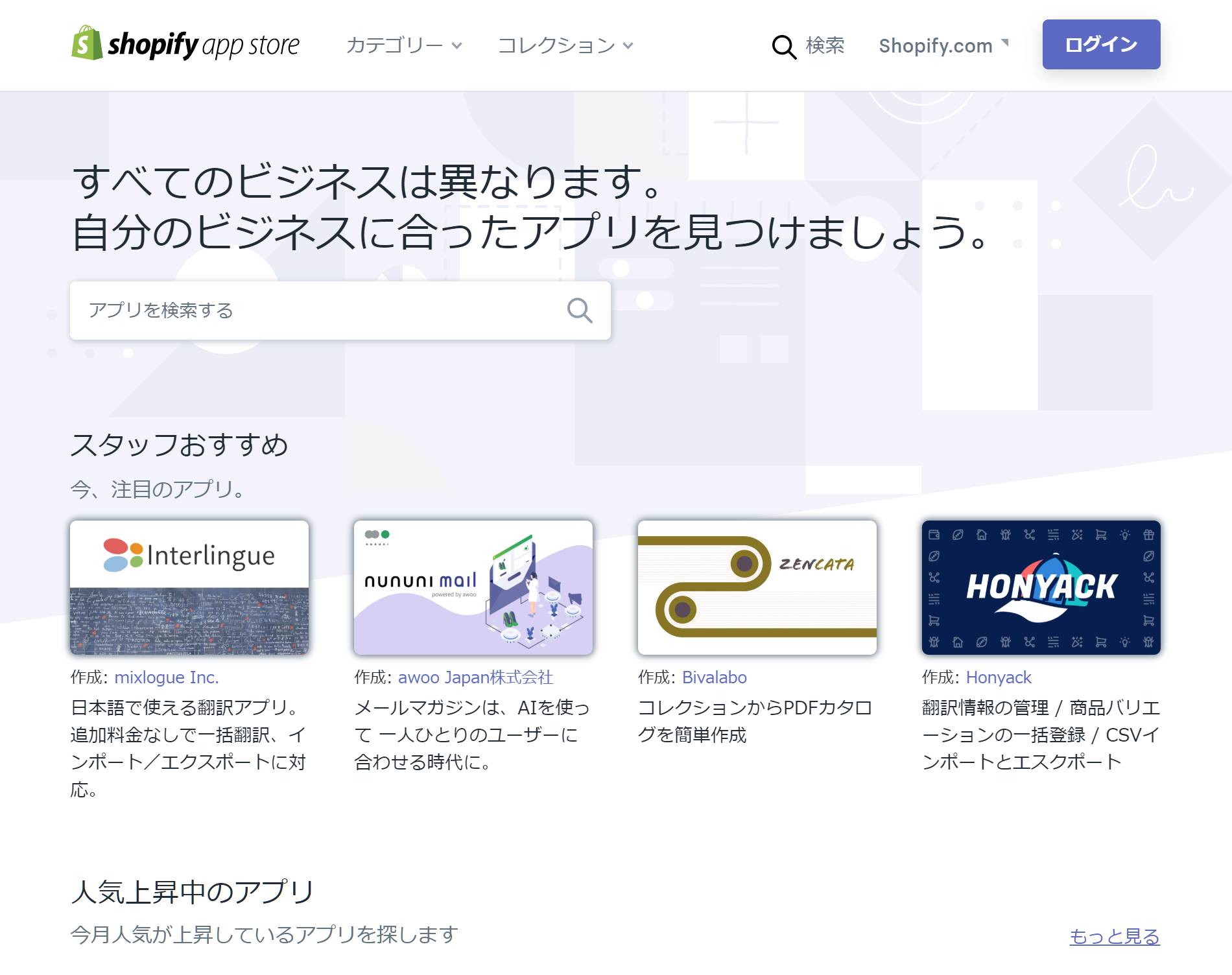Click the magnifier icon inside search box

click(x=580, y=311)
